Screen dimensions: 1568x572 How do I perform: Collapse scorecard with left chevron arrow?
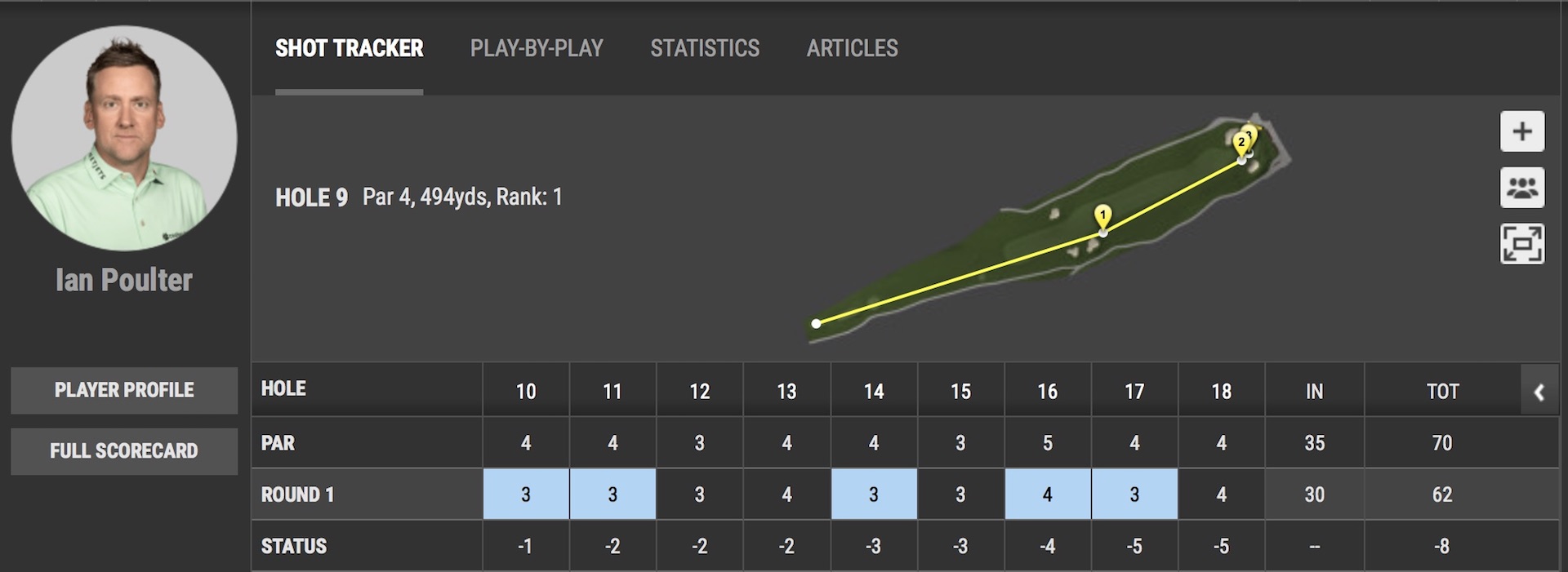click(x=1539, y=392)
